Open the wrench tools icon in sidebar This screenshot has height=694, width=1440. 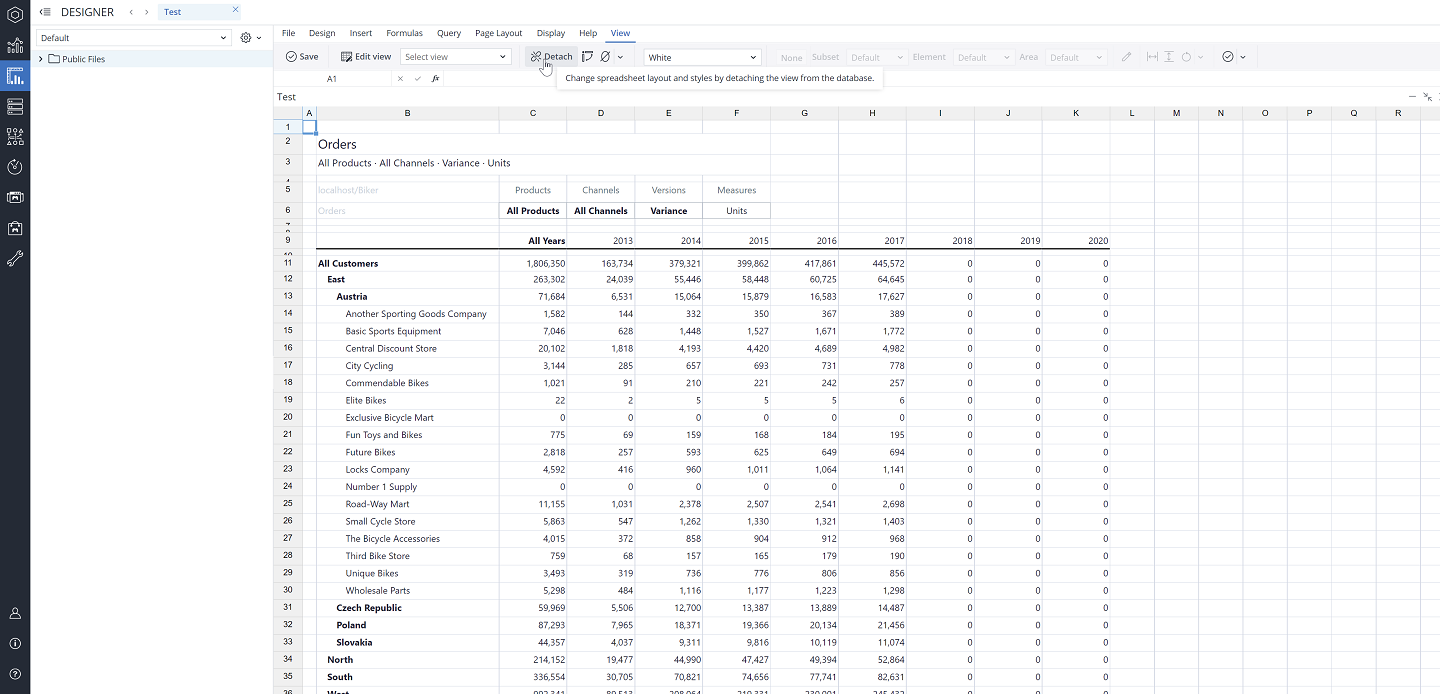(15, 259)
